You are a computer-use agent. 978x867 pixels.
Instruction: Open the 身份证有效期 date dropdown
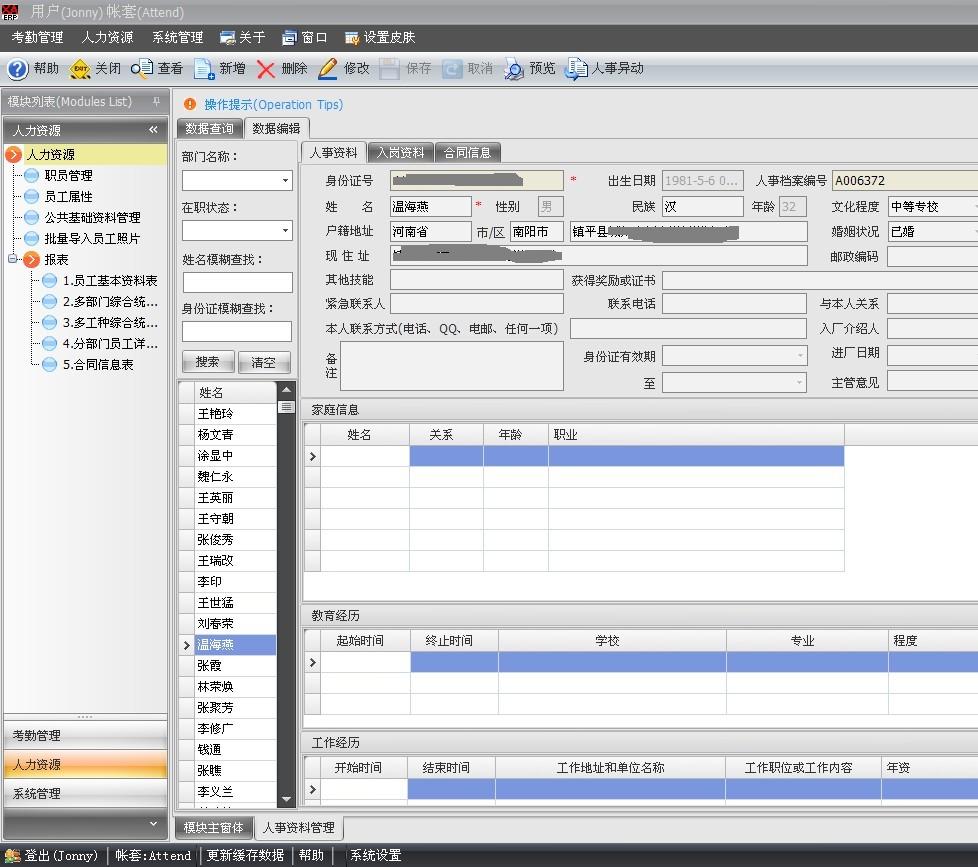pos(800,356)
